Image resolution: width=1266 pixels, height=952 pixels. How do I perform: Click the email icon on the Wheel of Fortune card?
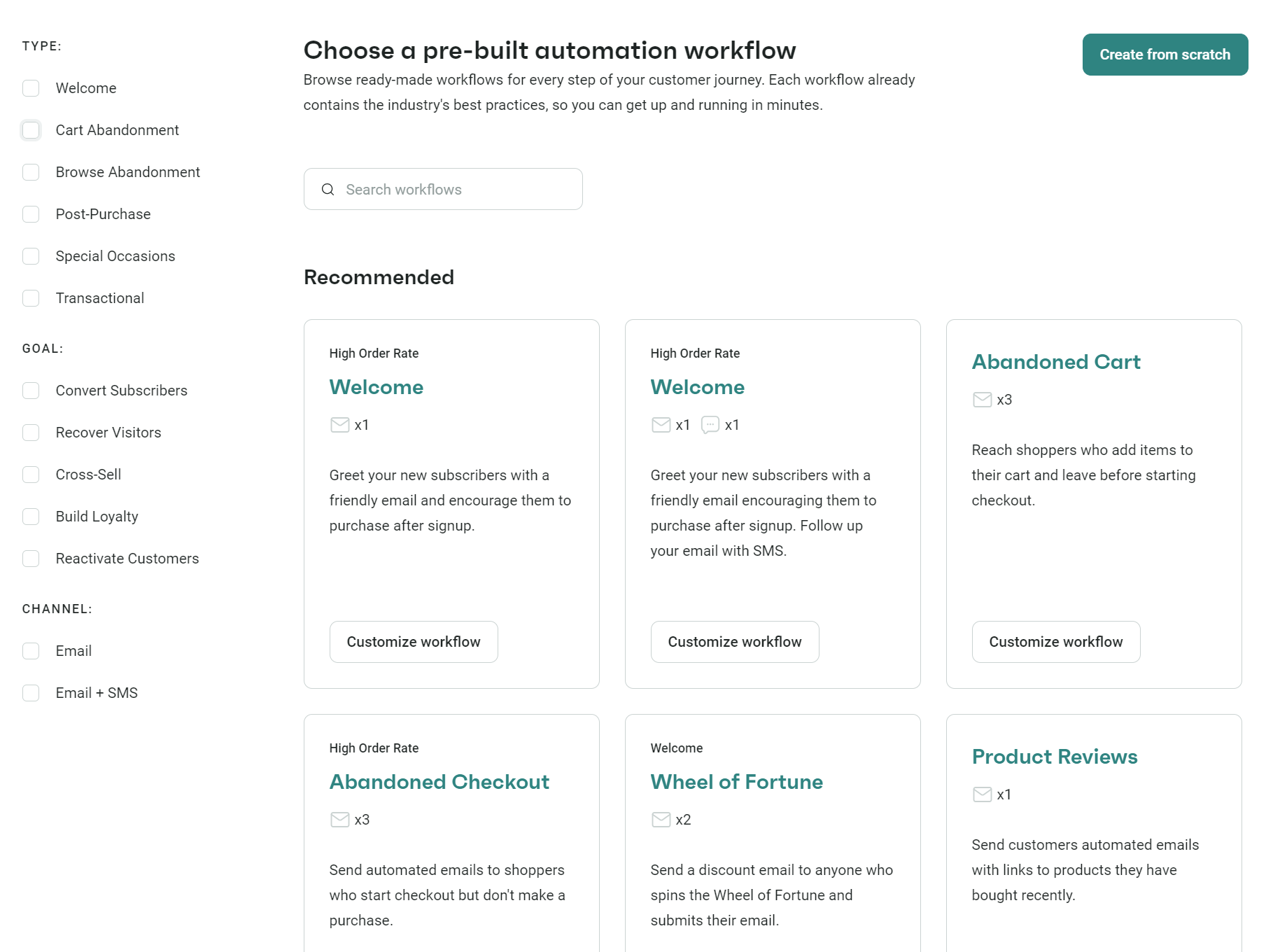coord(660,820)
